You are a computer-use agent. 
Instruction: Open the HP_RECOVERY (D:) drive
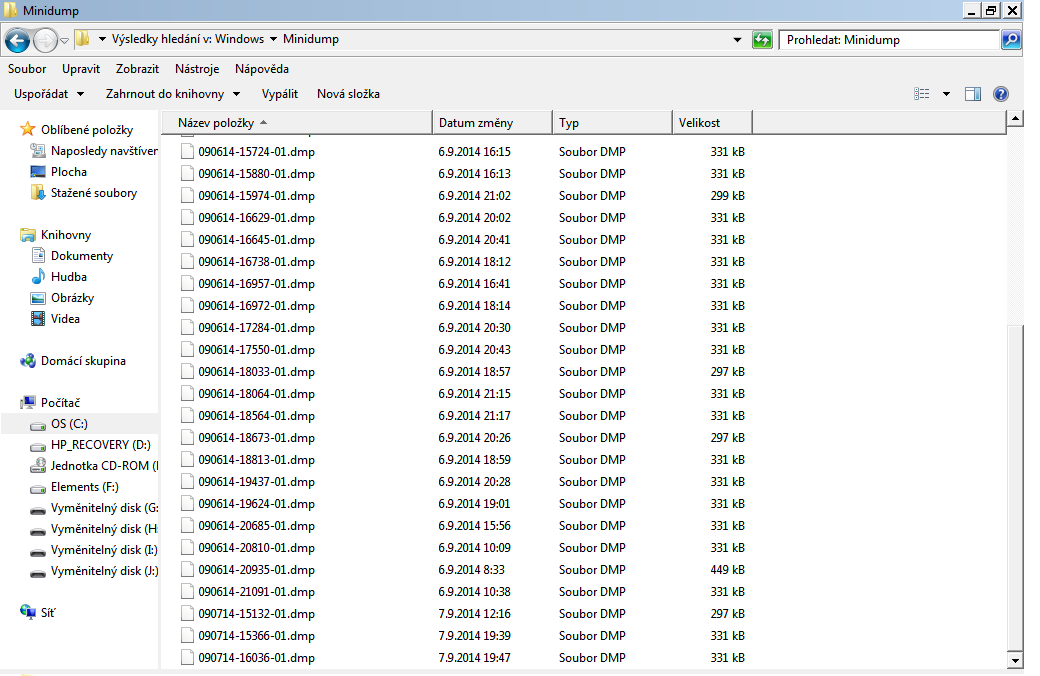tap(100, 445)
